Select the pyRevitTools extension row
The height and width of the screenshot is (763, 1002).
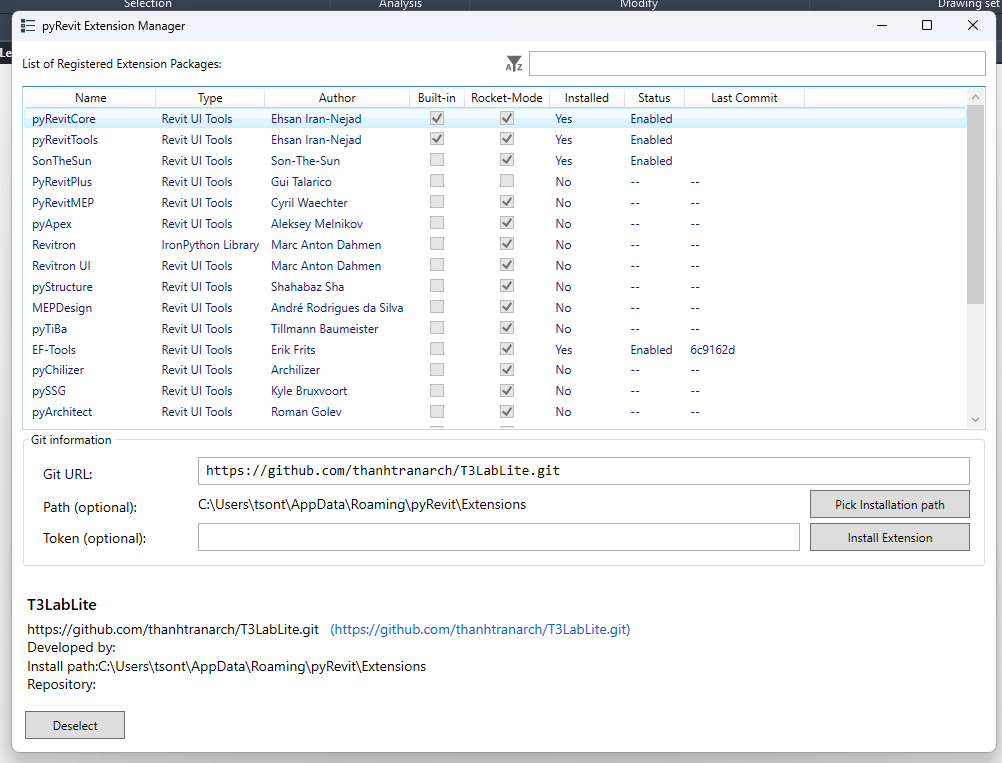495,139
